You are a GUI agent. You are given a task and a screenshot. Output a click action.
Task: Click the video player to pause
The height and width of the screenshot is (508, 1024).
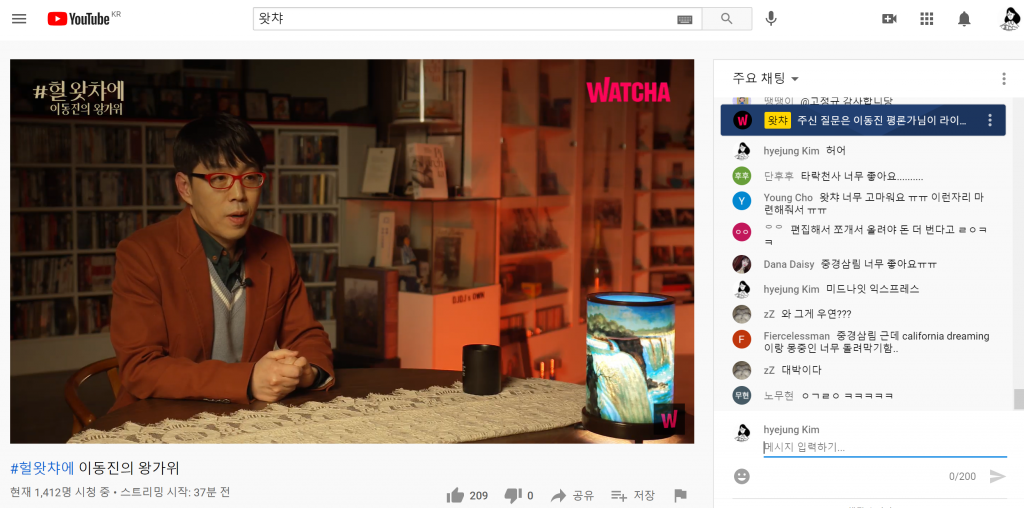pos(352,251)
